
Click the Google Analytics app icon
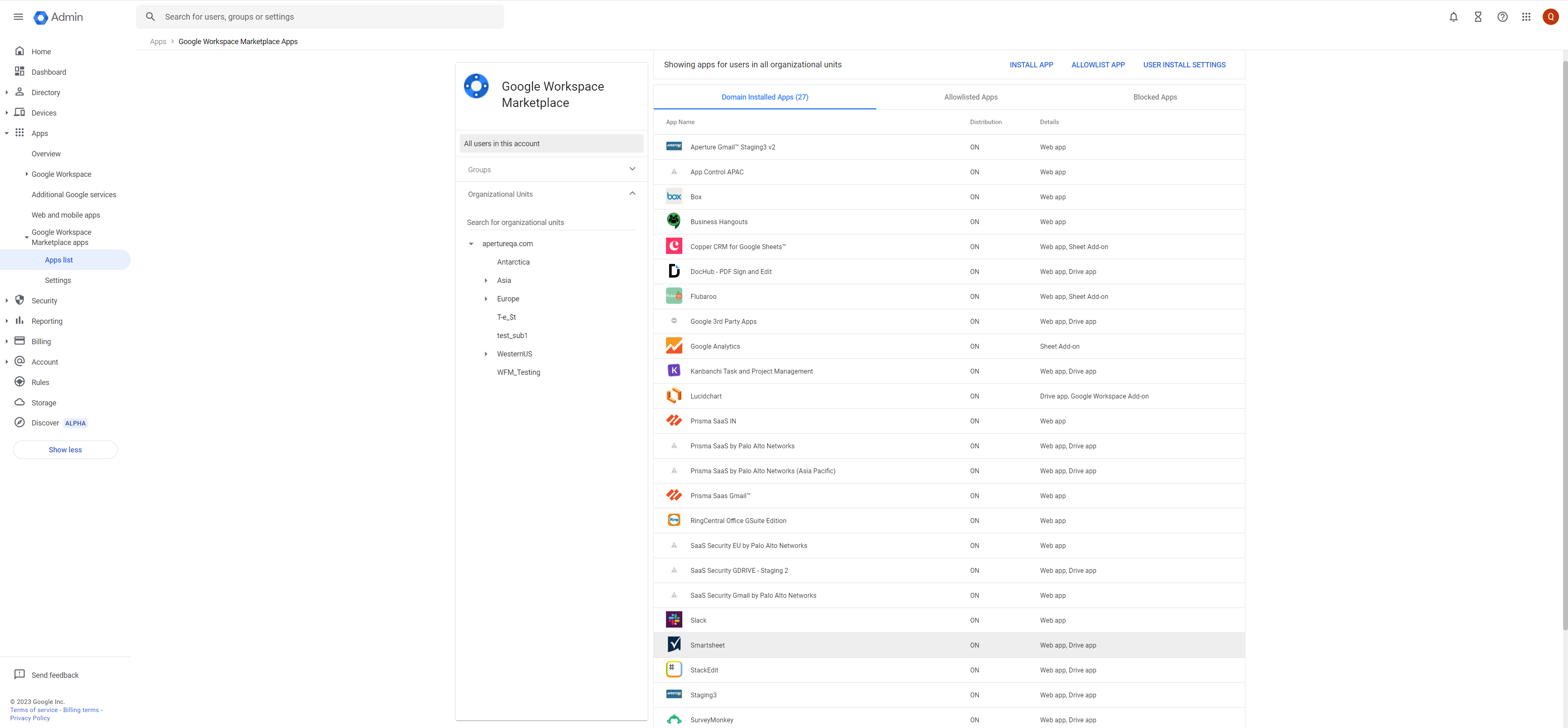tap(674, 346)
